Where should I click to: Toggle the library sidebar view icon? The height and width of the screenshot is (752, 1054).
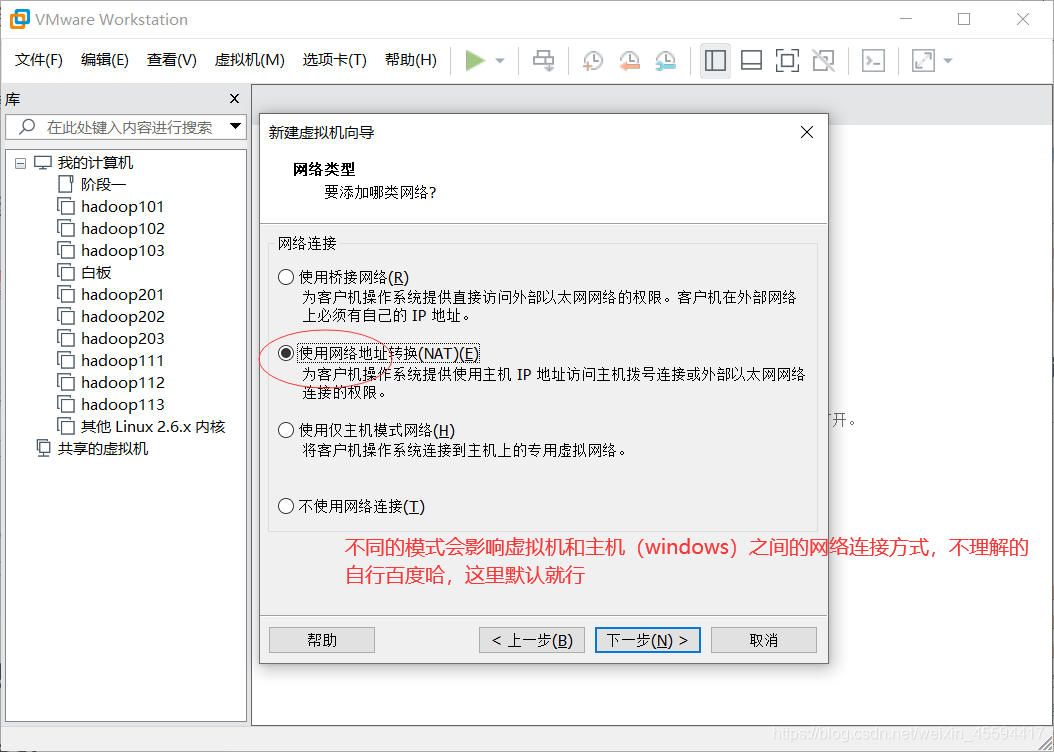coord(715,60)
